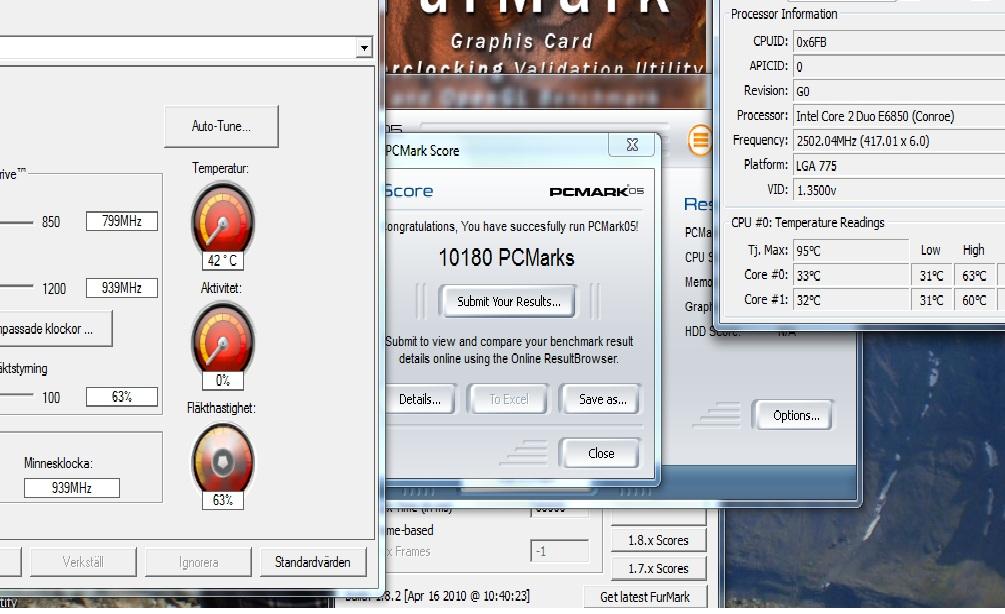Select the 939MHz memory clock slider field
The image size is (1005, 614).
[x=122, y=288]
